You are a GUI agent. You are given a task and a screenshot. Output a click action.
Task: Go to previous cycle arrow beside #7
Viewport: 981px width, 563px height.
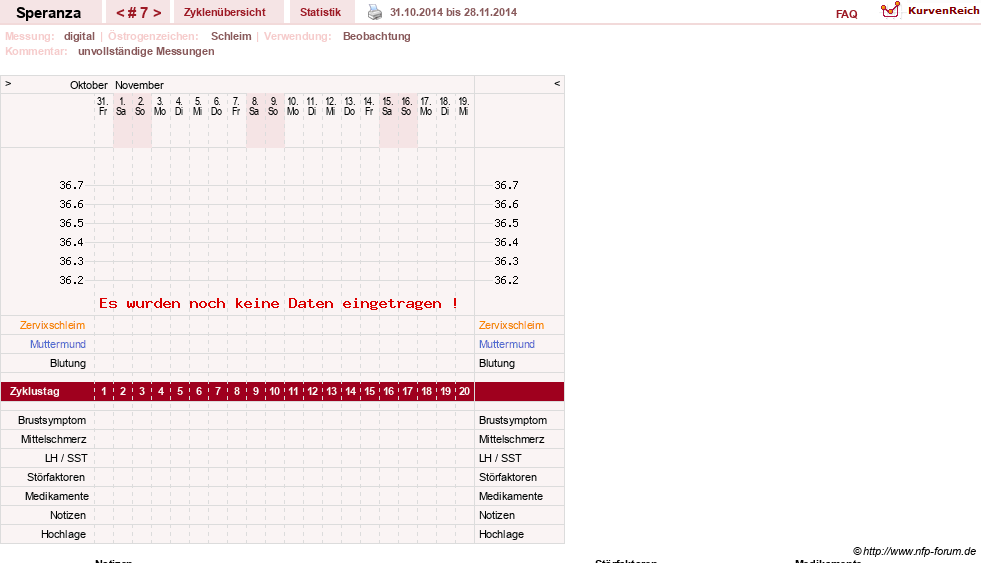click(x=120, y=13)
